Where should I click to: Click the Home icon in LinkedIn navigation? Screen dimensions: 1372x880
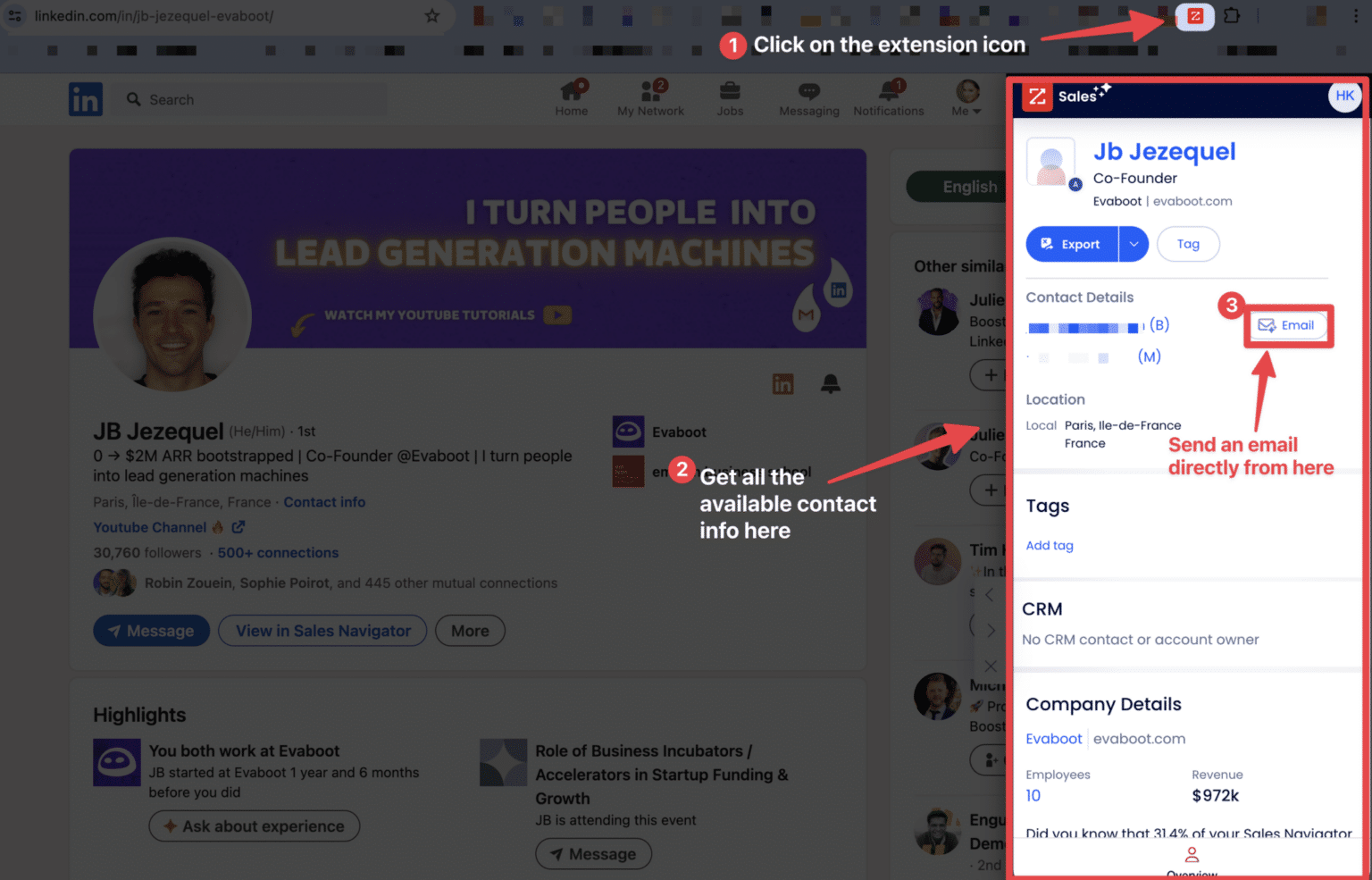571,91
